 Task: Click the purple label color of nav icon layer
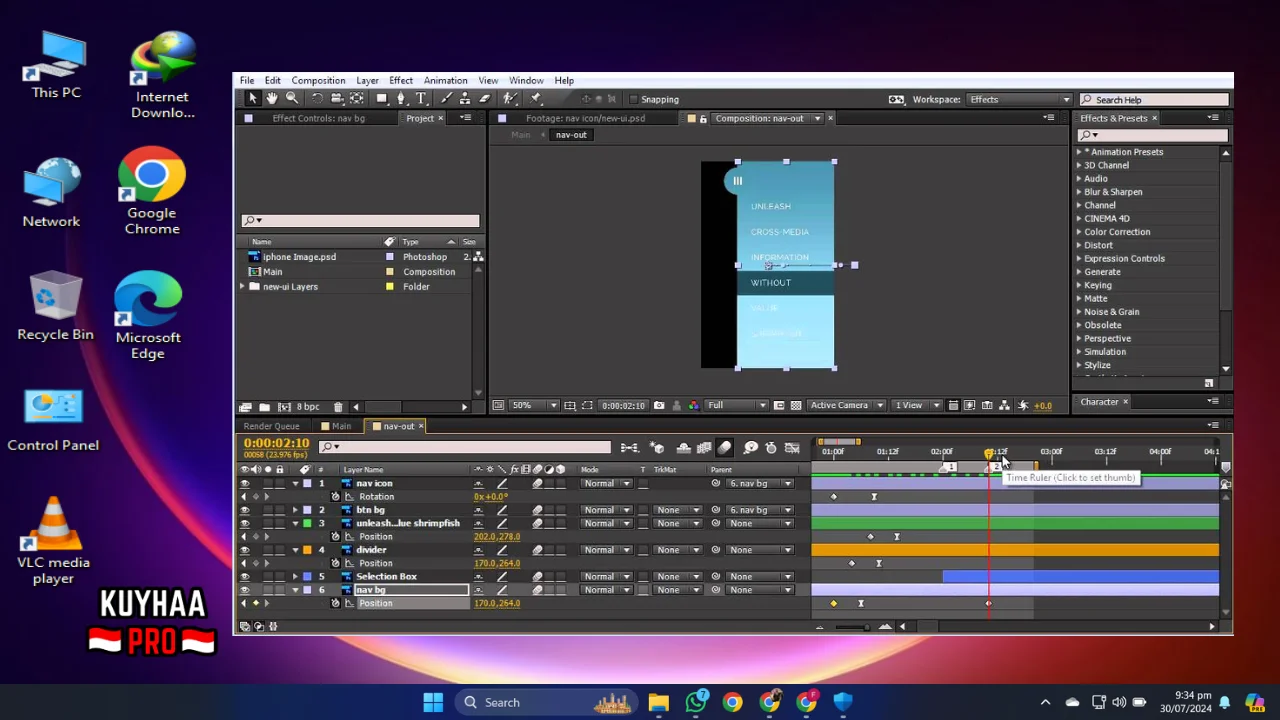(x=307, y=484)
